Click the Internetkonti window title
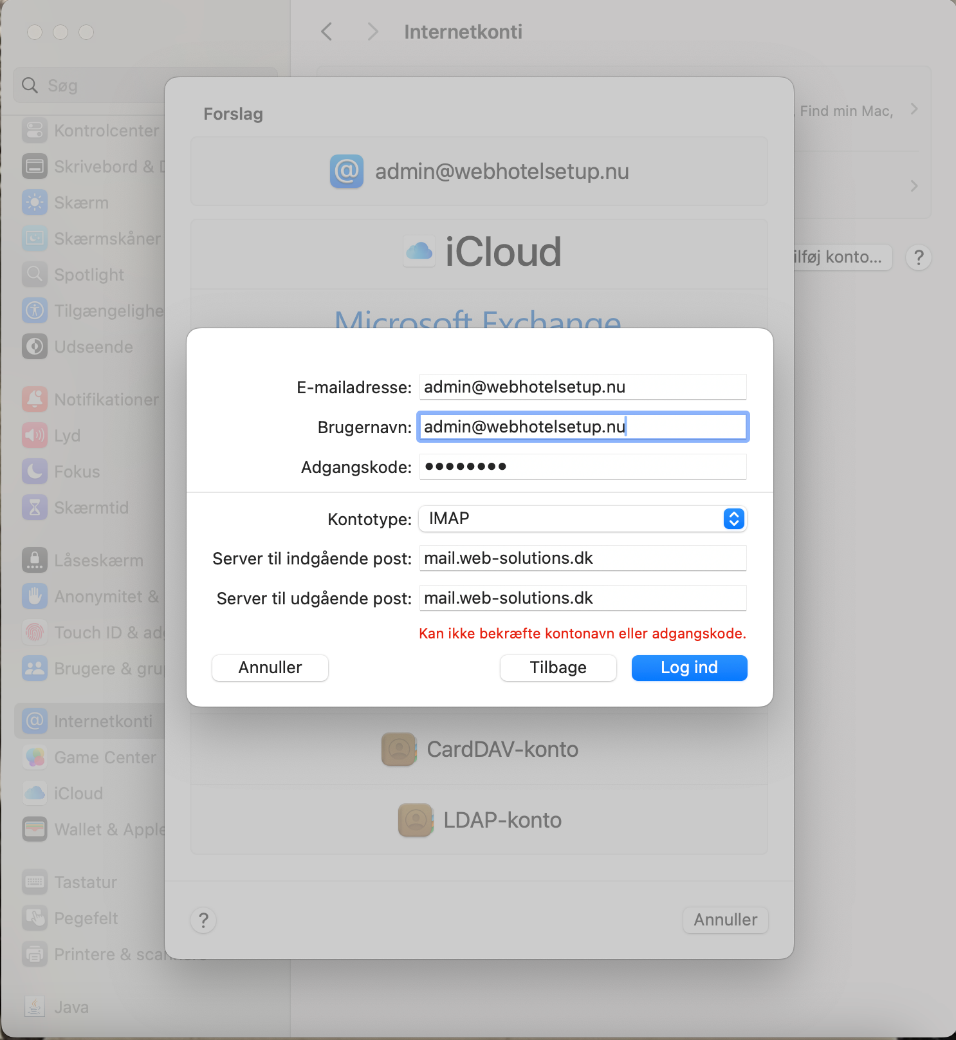This screenshot has height=1040, width=956. click(x=463, y=32)
